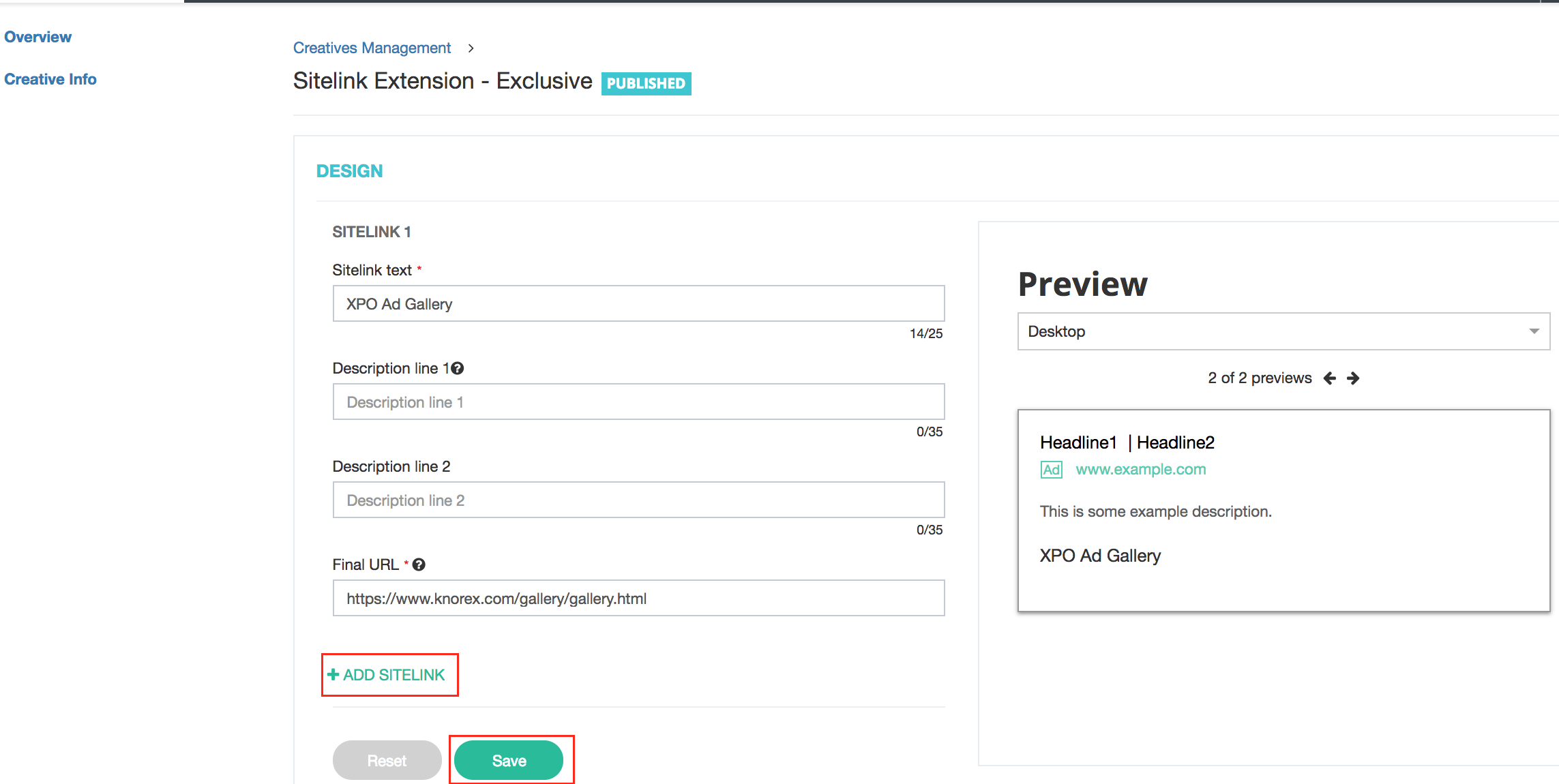Click the ADD SITELINK button
This screenshot has height=784, width=1559.
coord(394,675)
